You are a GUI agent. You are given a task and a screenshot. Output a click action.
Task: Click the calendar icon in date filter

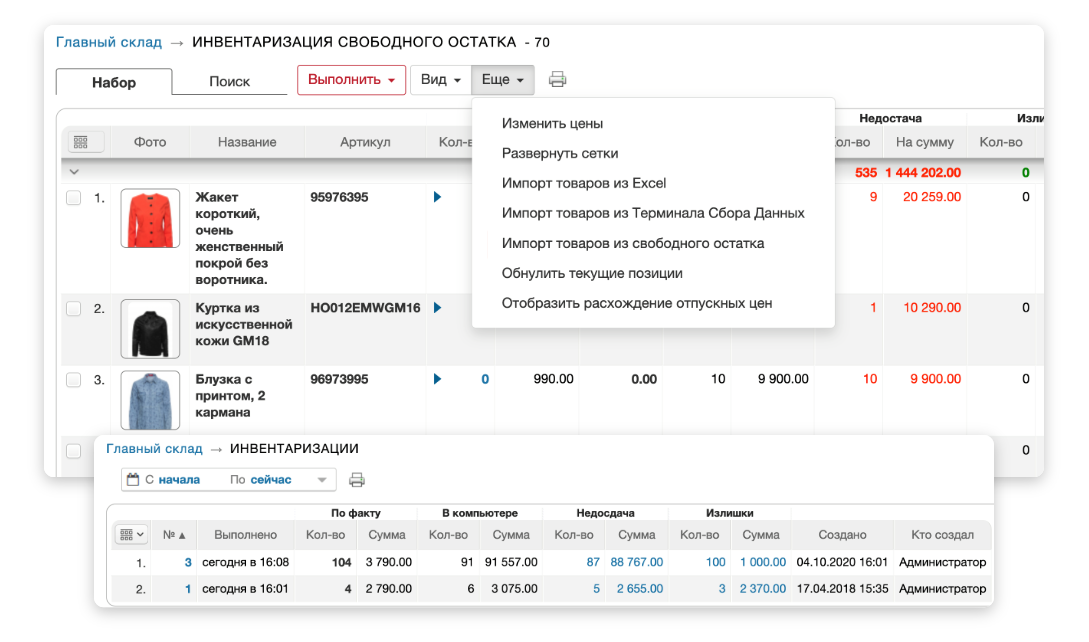pyautogui.click(x=133, y=480)
